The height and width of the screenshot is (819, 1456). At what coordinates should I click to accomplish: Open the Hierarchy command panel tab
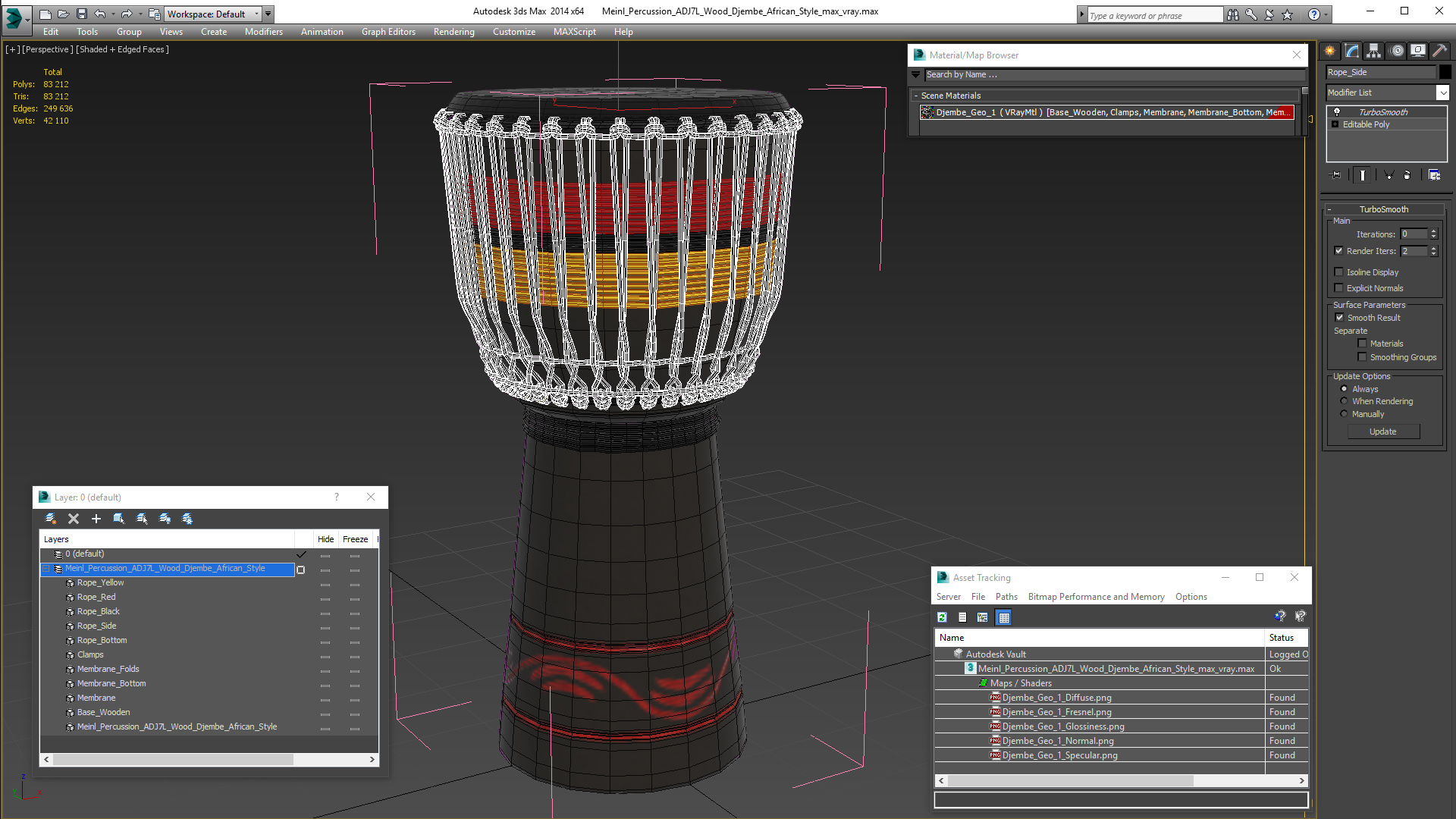pos(1373,51)
